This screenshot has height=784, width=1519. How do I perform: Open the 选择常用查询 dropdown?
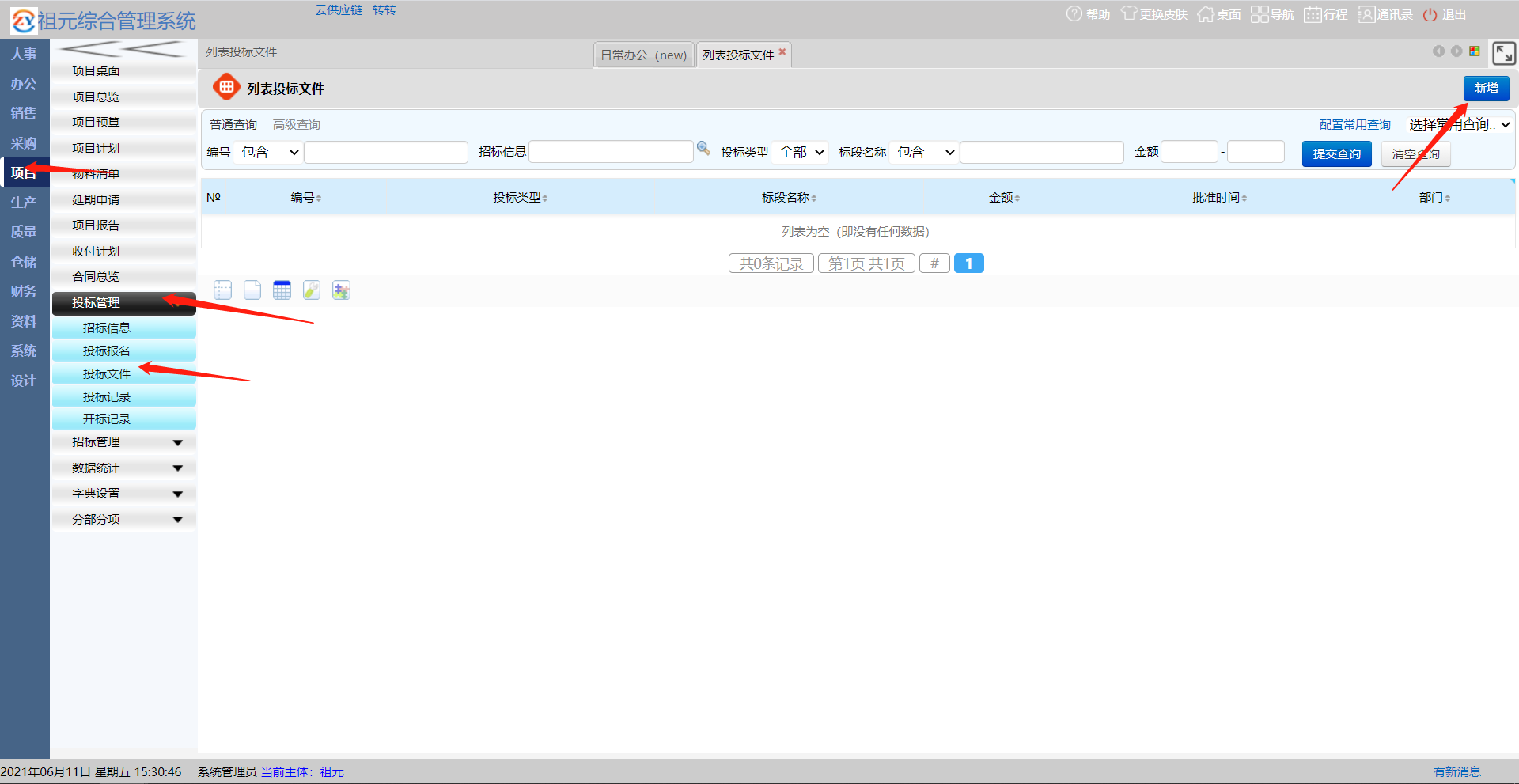point(1460,124)
